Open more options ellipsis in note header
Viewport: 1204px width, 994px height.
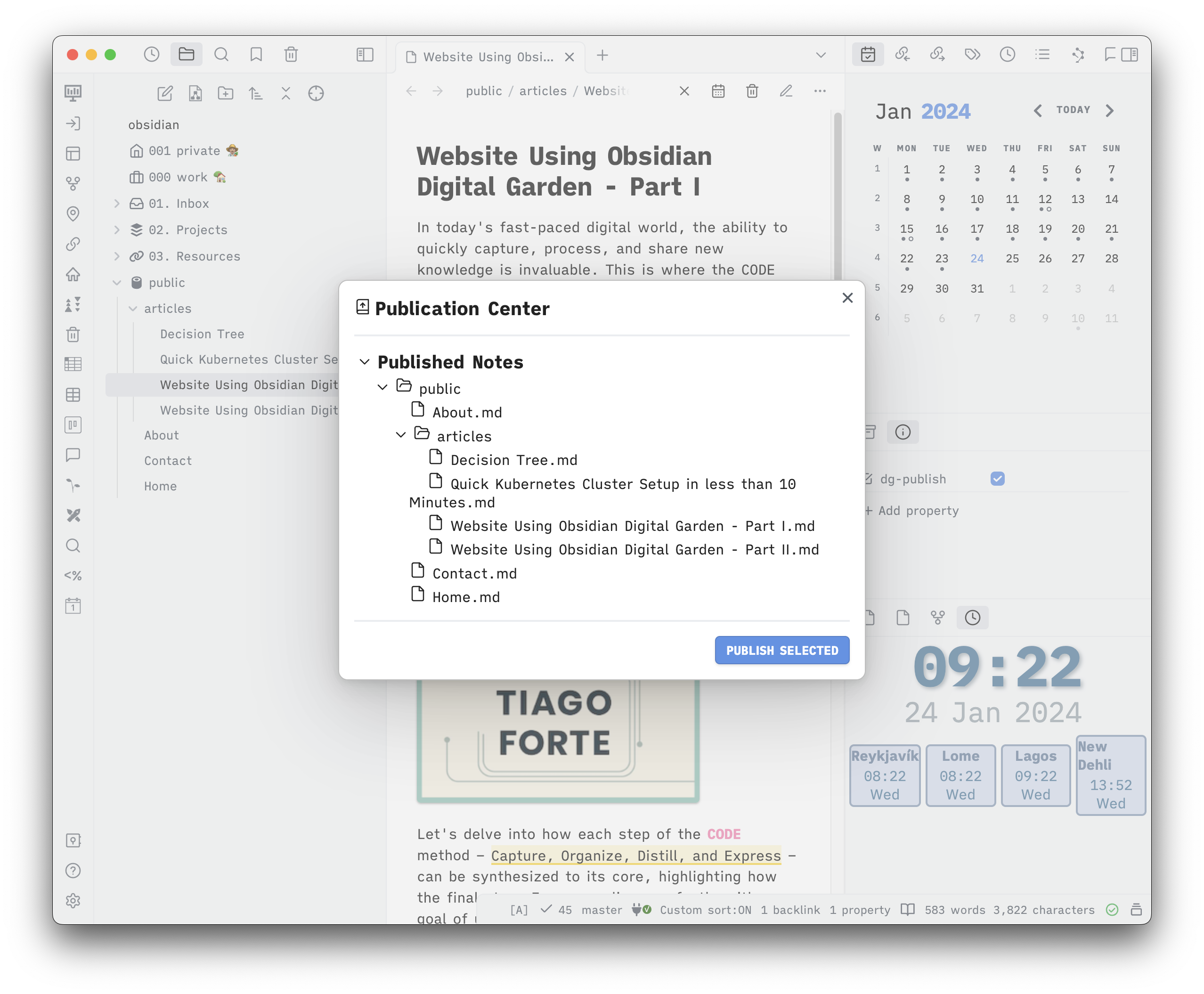pyautogui.click(x=820, y=91)
